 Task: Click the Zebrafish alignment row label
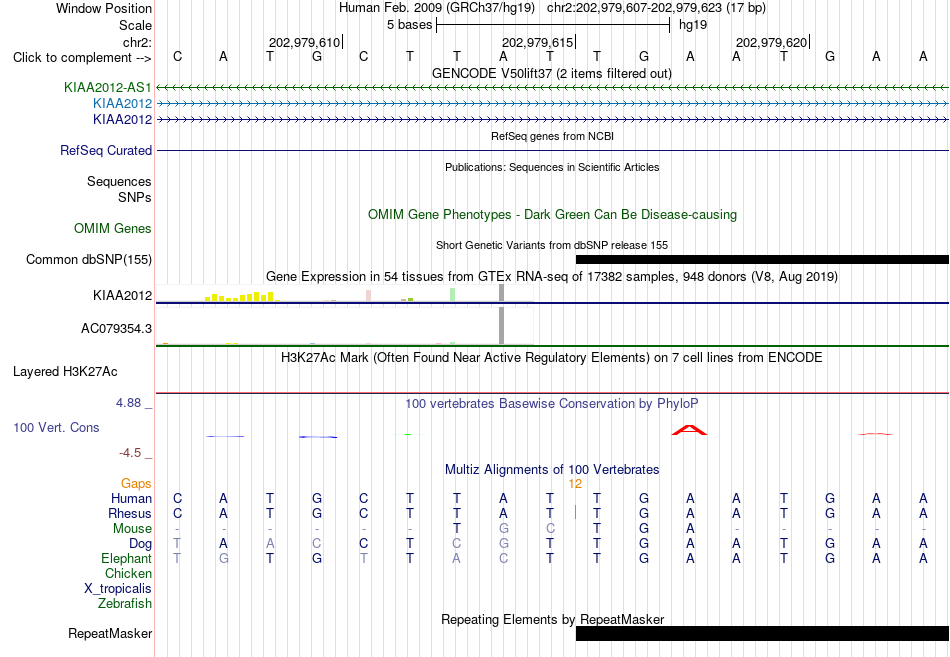125,604
